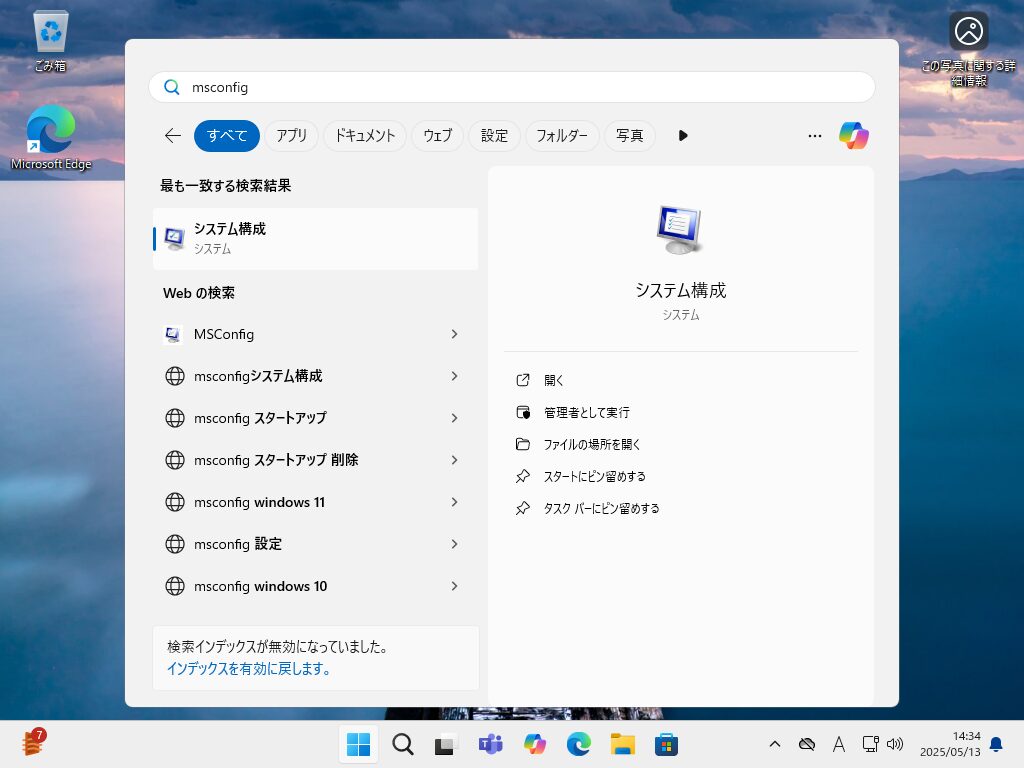Launch Copilot from the taskbar
The height and width of the screenshot is (768, 1024).
pos(534,744)
